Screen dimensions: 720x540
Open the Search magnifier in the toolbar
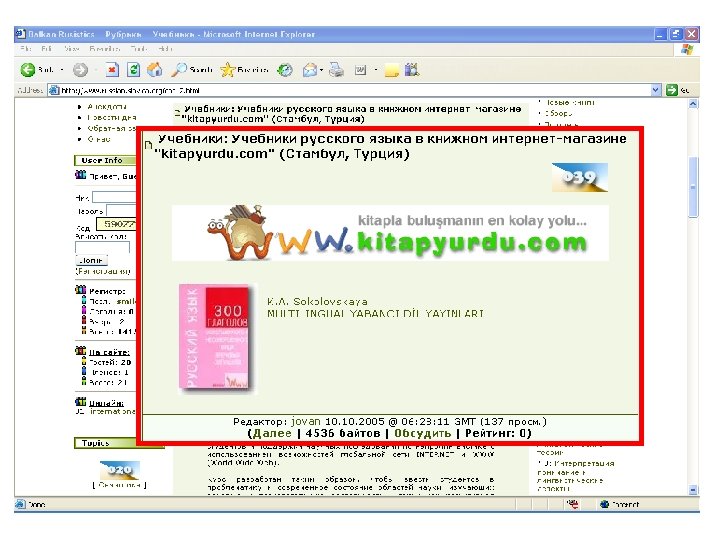pos(179,70)
